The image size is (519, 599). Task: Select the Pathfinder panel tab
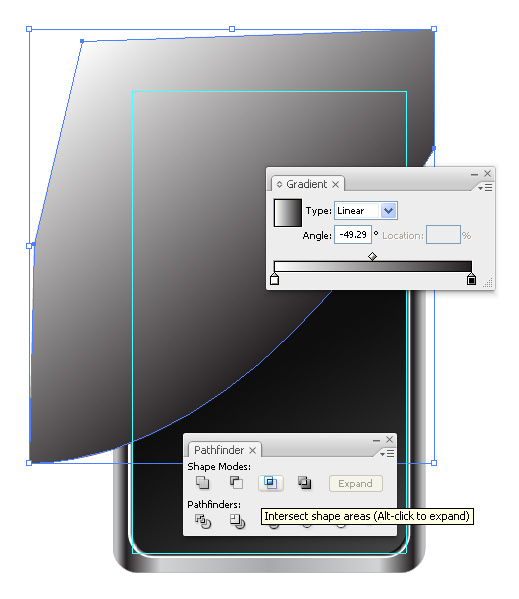click(218, 450)
